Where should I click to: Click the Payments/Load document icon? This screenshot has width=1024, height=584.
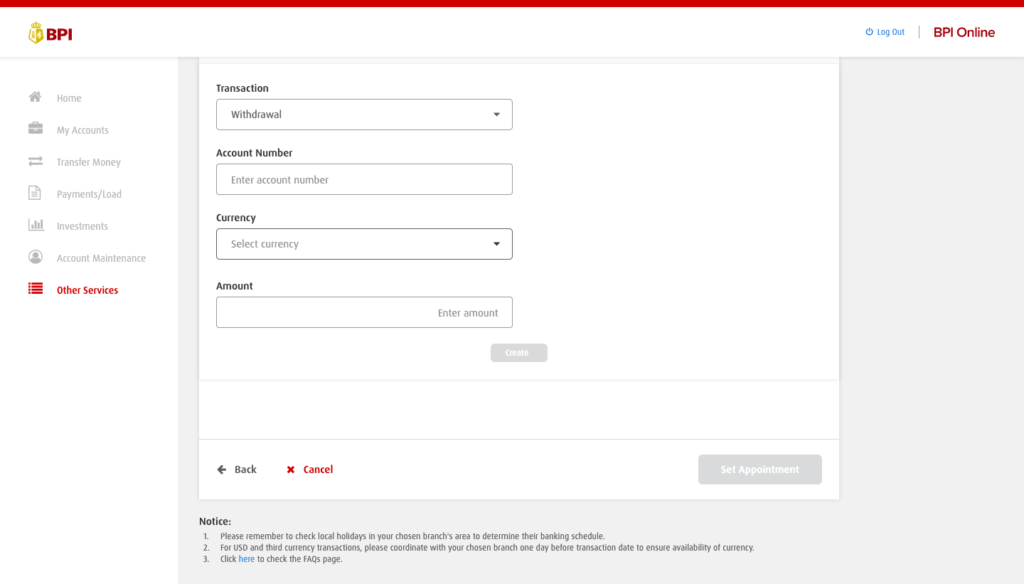tap(35, 193)
